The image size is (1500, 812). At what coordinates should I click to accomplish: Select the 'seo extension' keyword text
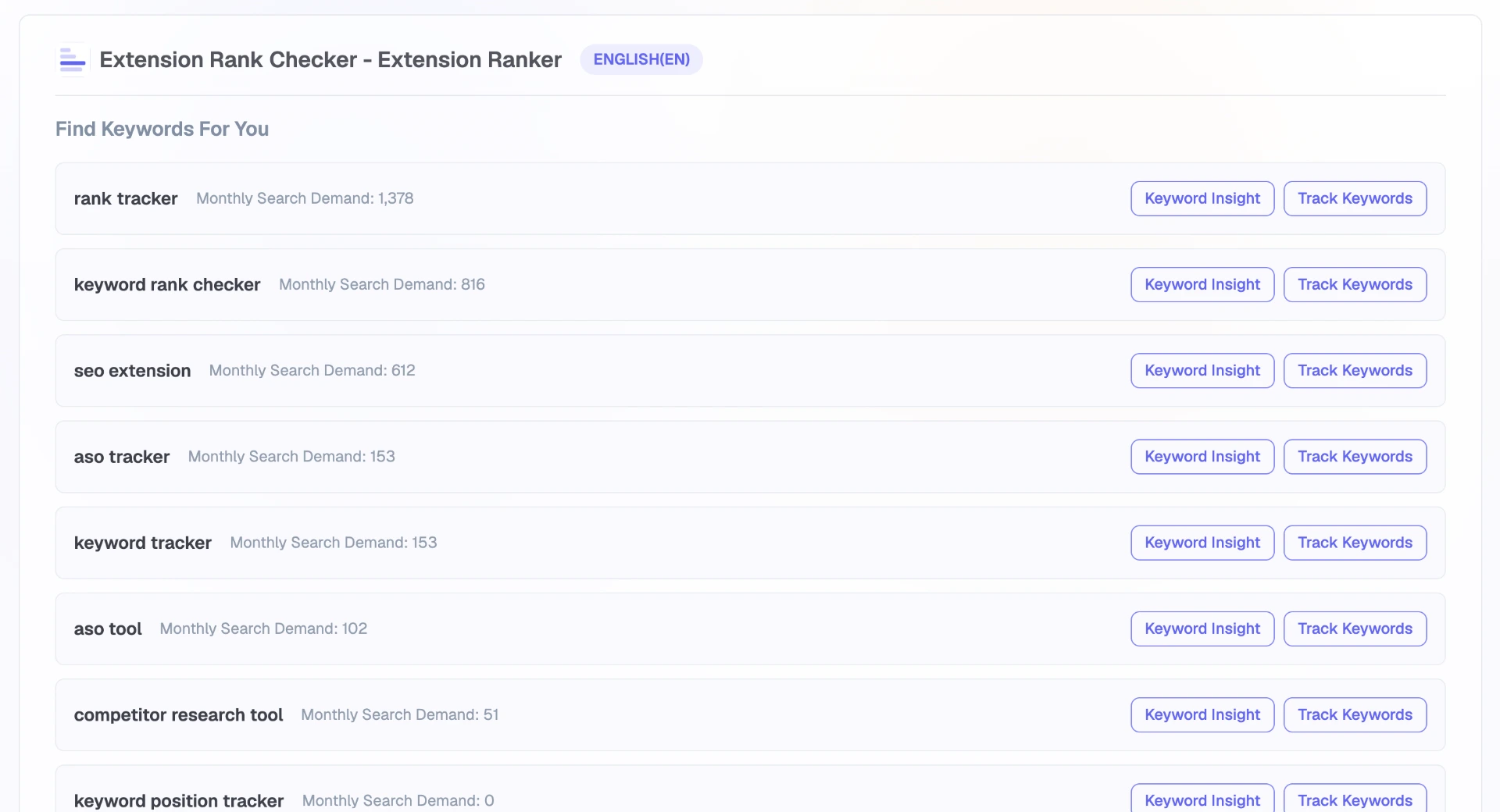tap(132, 371)
